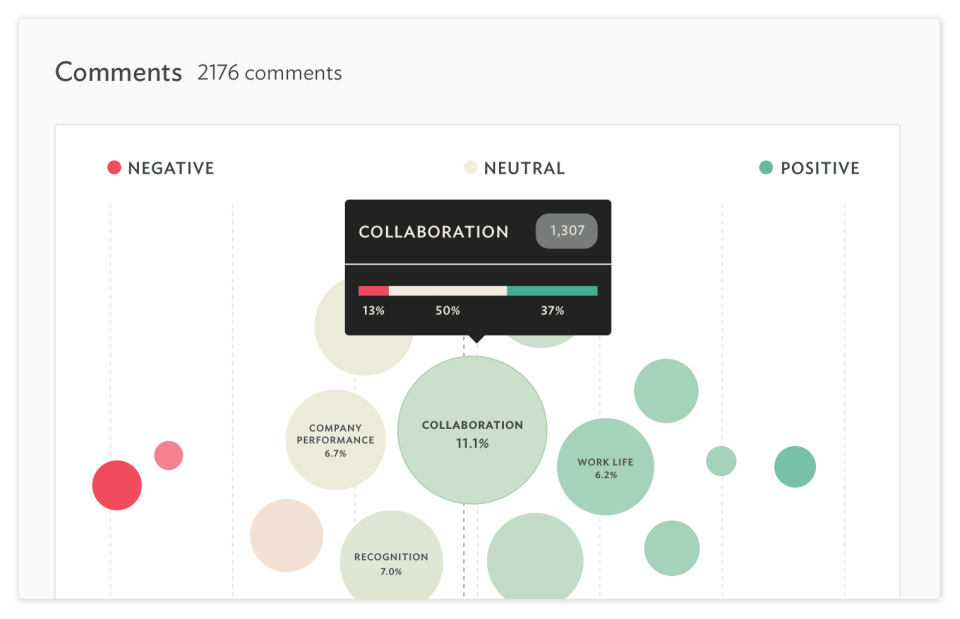Click the Collaboration tooltip title
Image resolution: width=960 pixels, height=619 pixels.
[433, 232]
